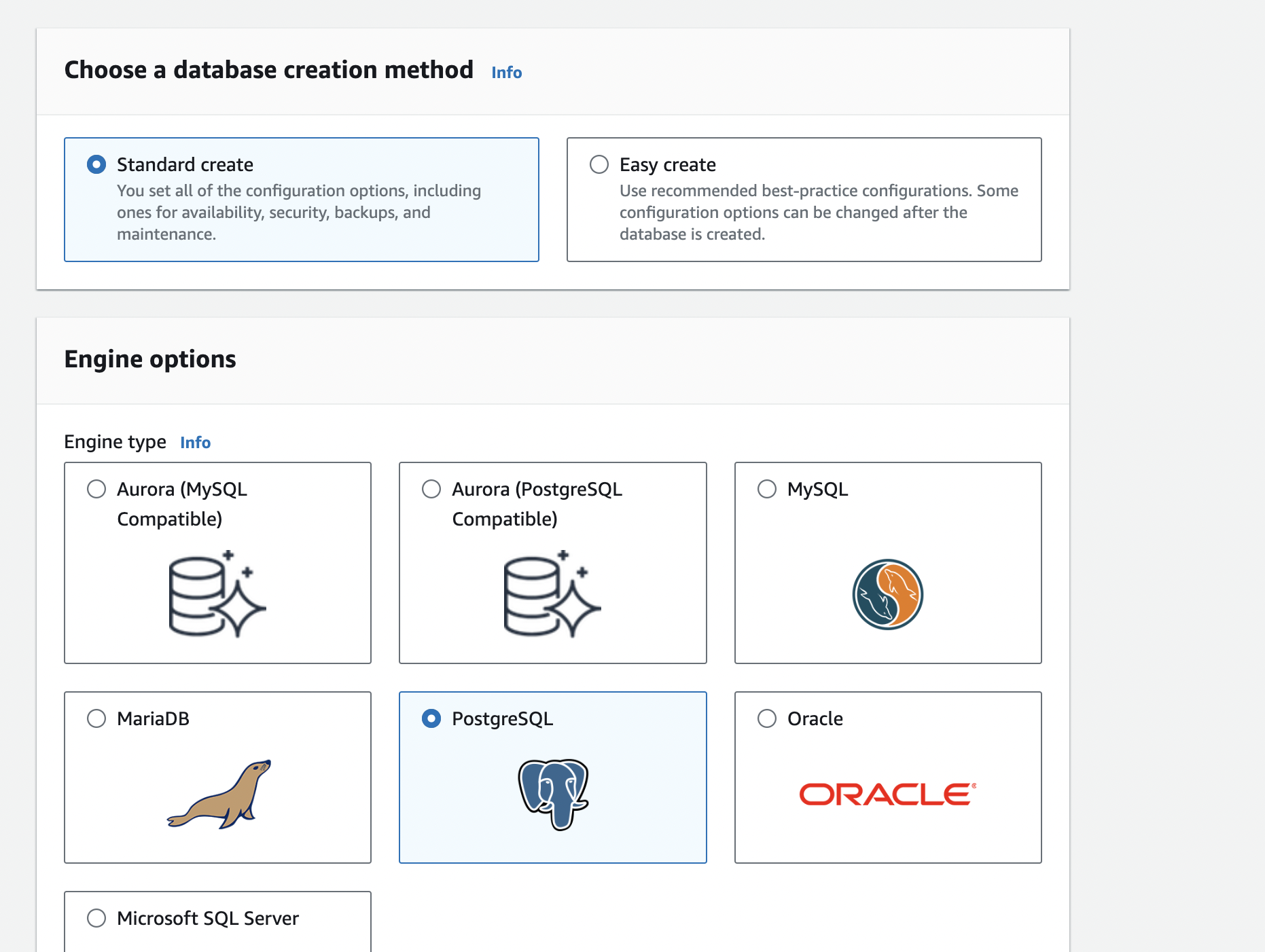Click the Aurora MySQL database sparkle icon
The height and width of the screenshot is (952, 1265).
click(x=217, y=593)
